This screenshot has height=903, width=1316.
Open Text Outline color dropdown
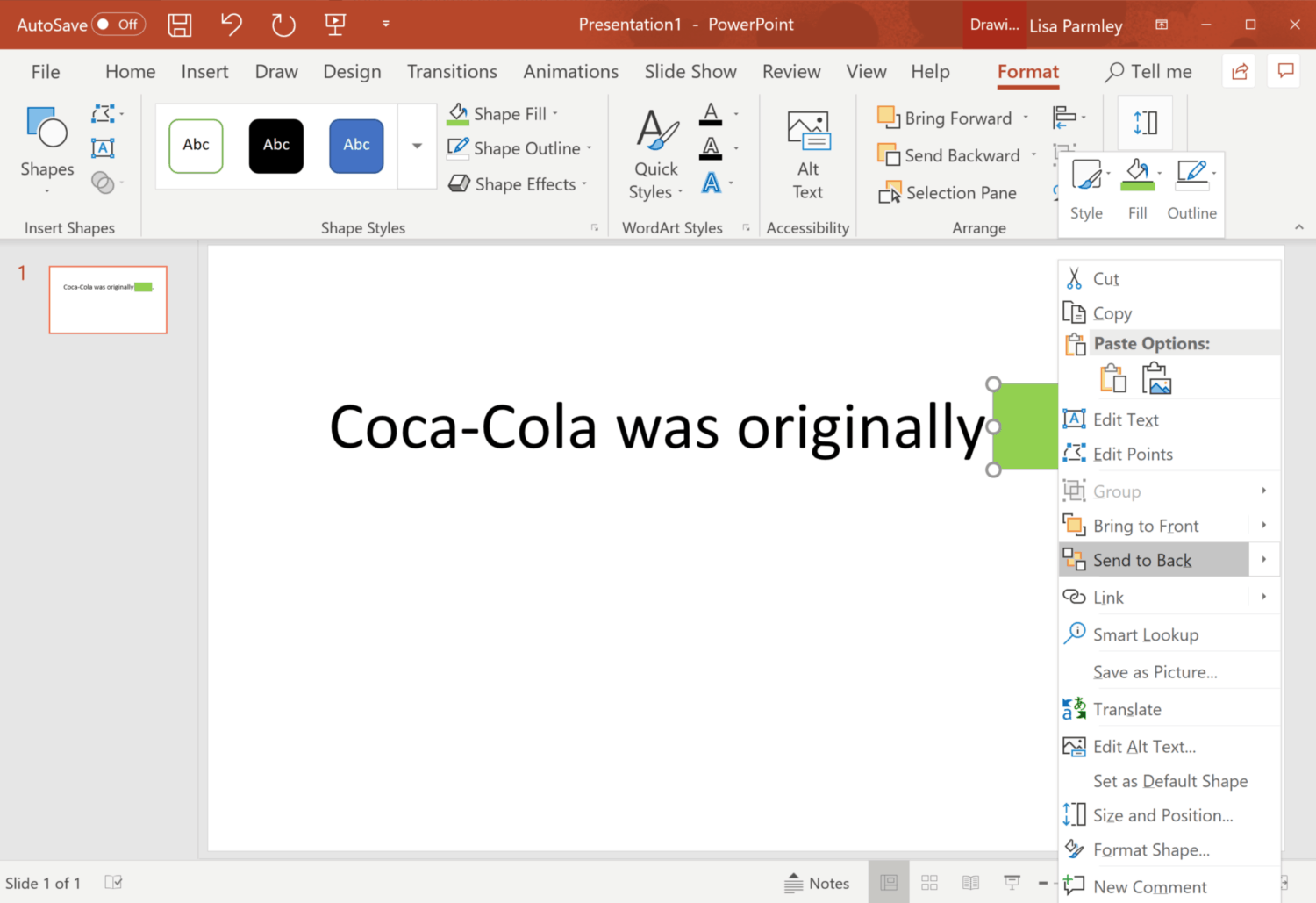(x=736, y=147)
